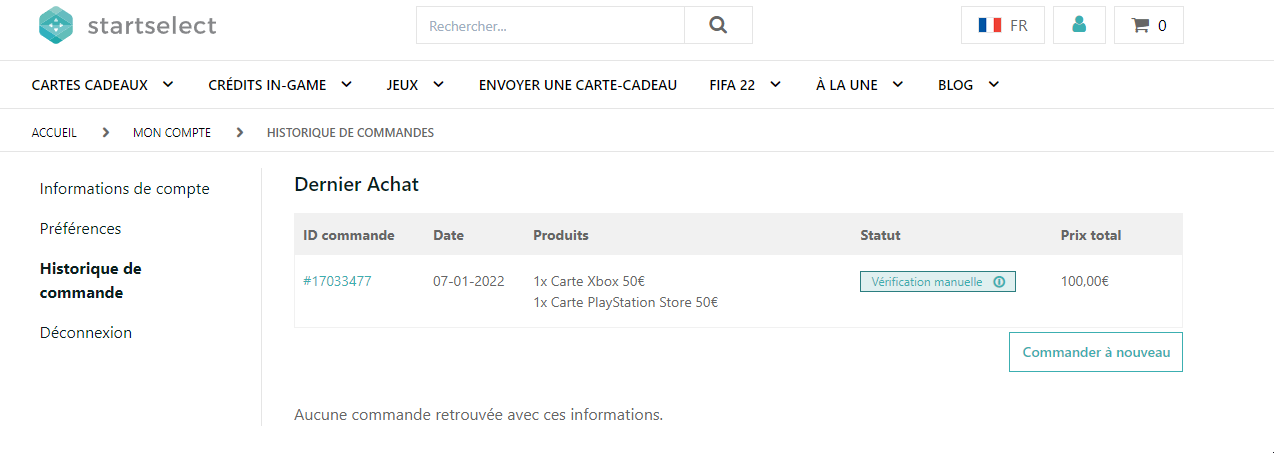Click the French flag language icon

click(990, 26)
